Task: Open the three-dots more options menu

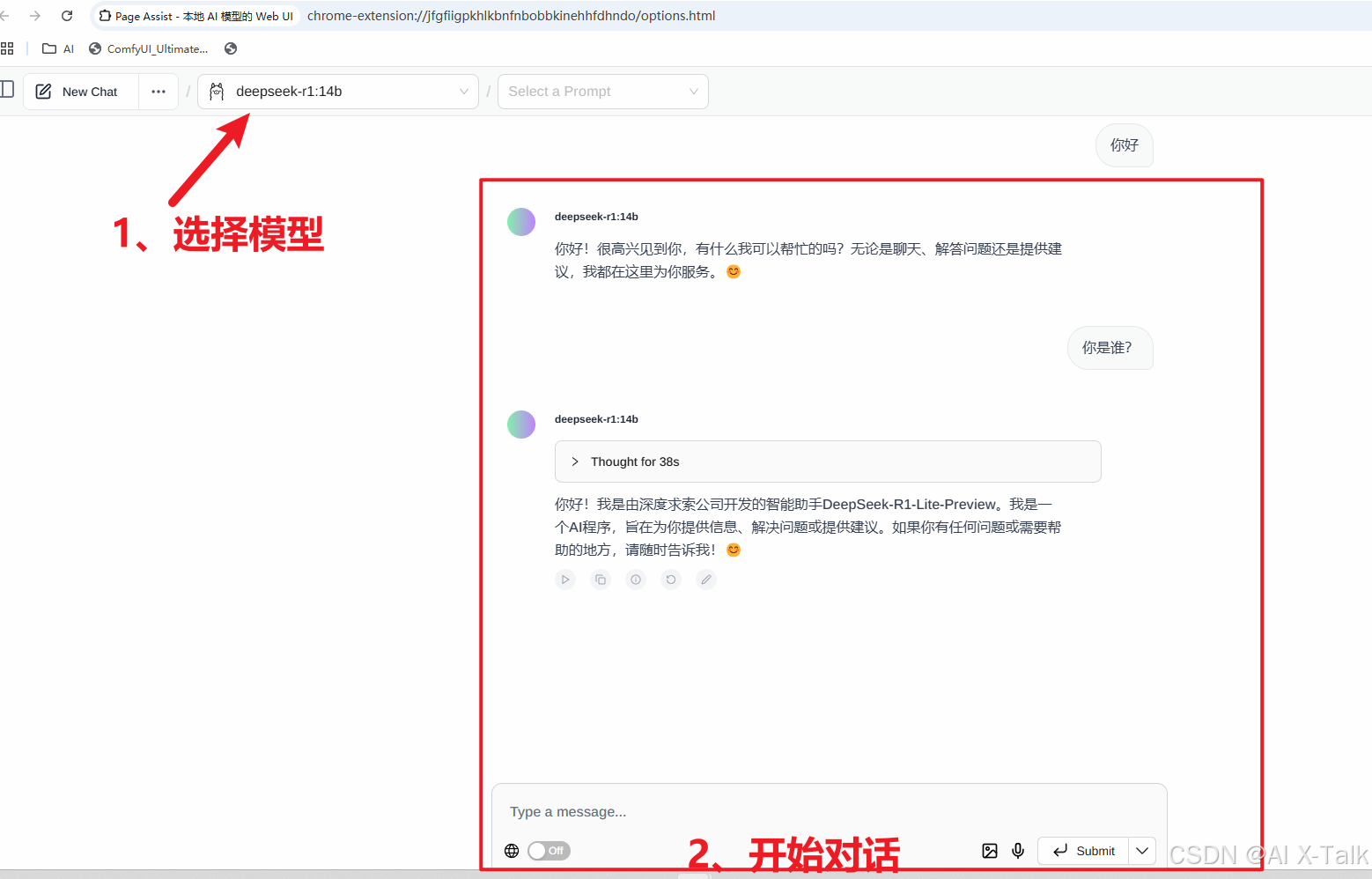Action: (x=159, y=92)
